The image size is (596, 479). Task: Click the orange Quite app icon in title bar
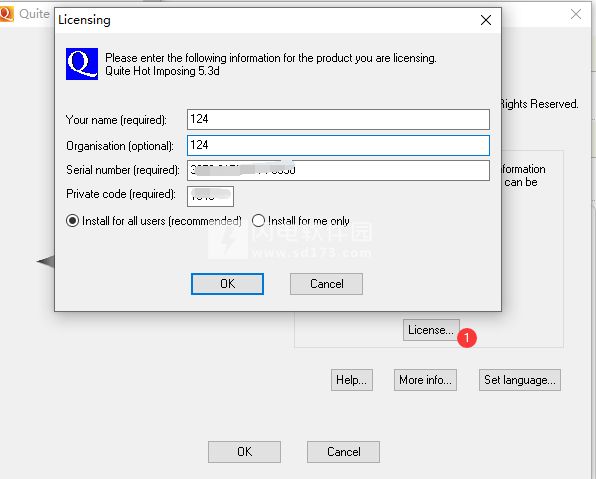(x=6, y=14)
